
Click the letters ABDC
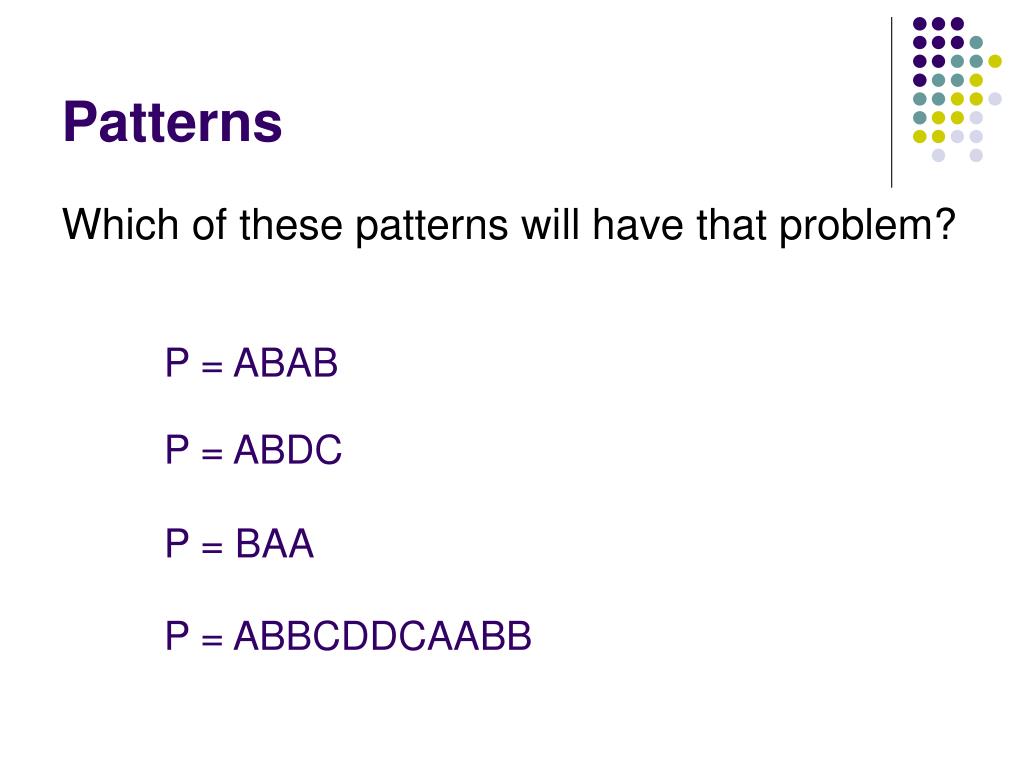(x=288, y=449)
